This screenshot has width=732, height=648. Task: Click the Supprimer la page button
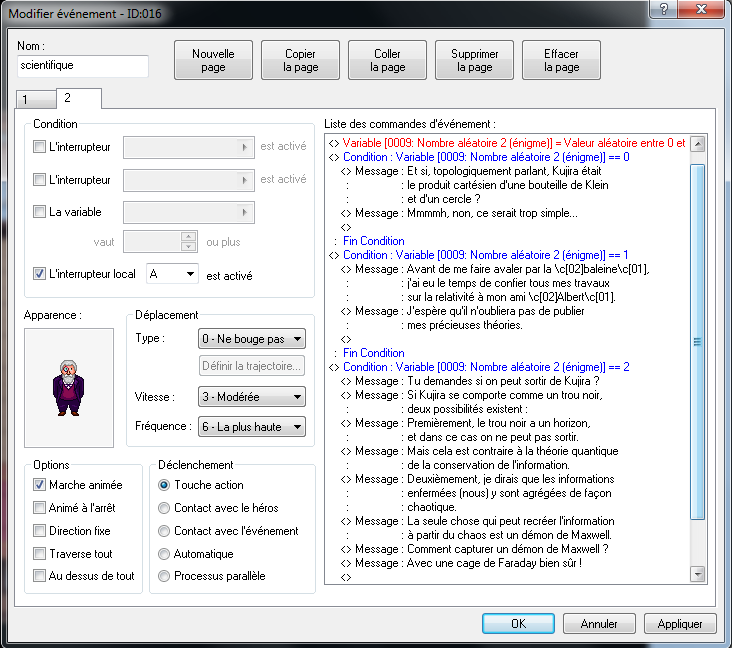pyautogui.click(x=474, y=60)
